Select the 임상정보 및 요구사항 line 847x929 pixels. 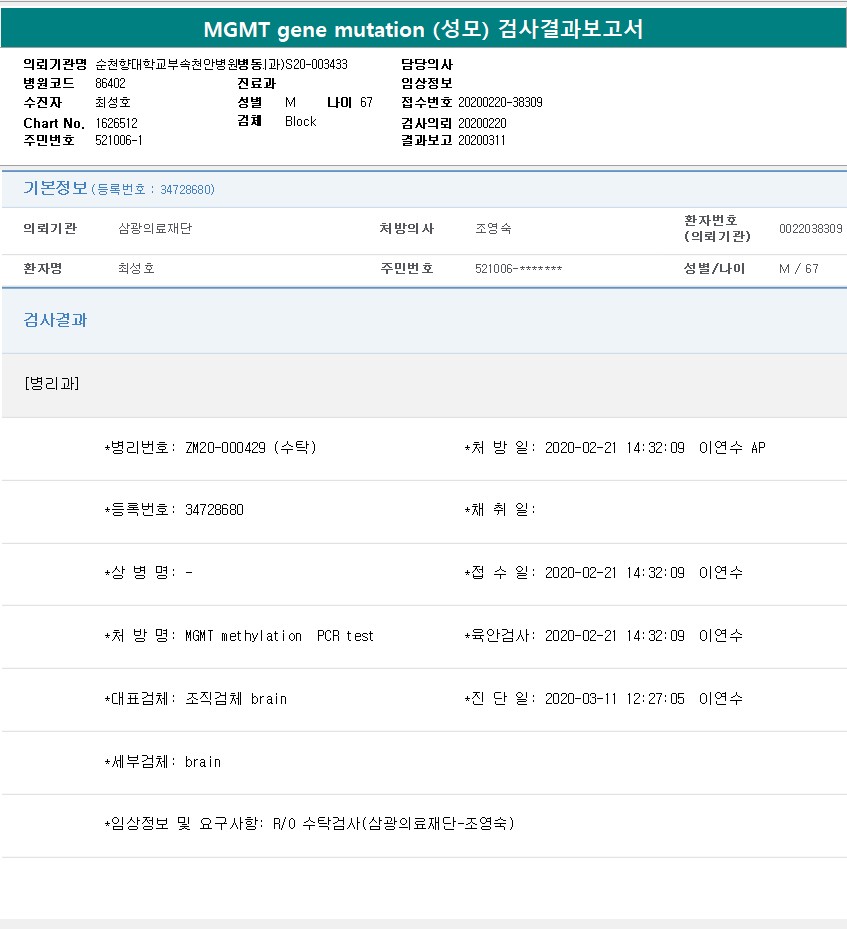point(309,824)
